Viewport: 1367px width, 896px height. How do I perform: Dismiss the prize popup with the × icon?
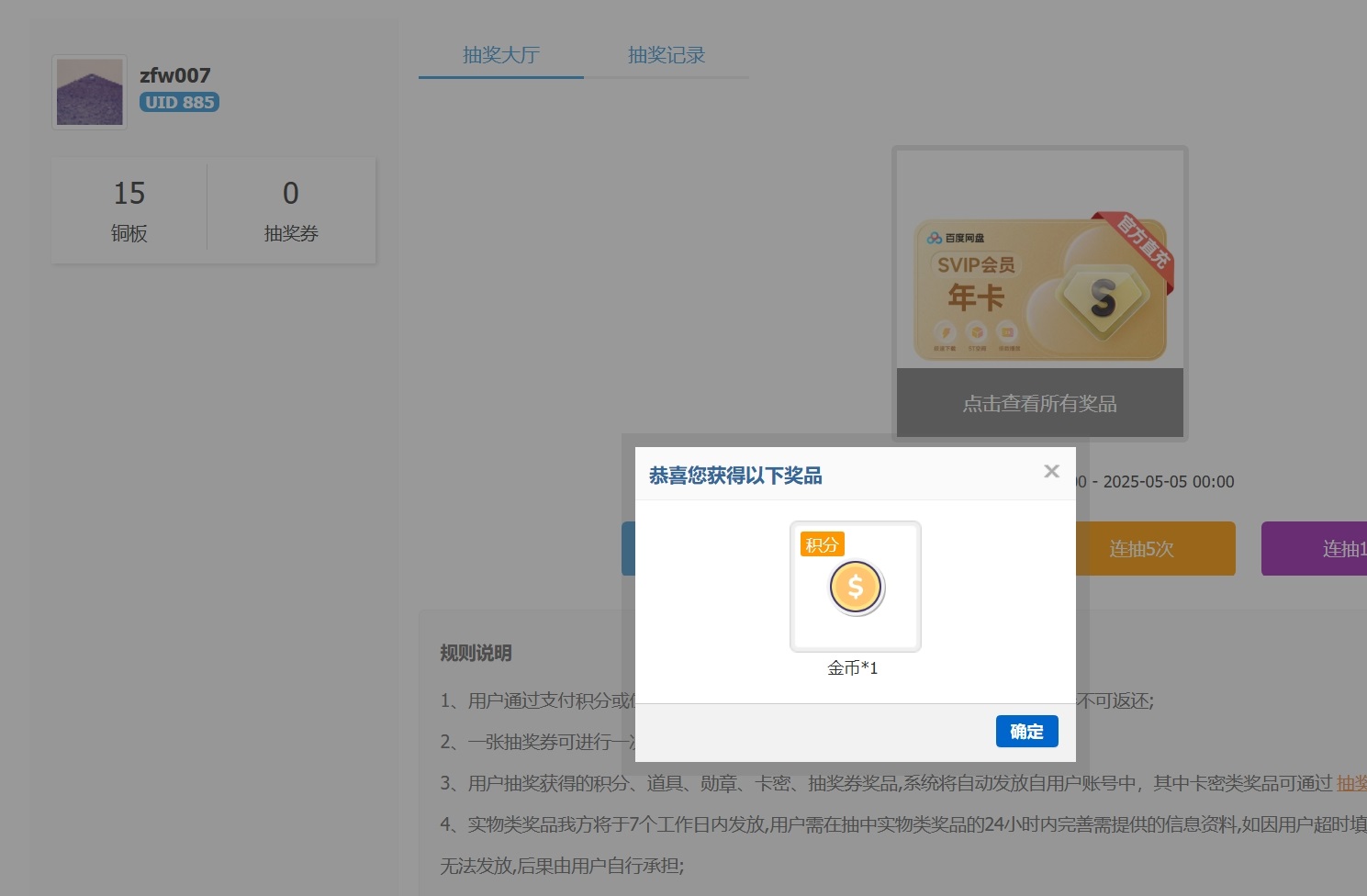click(x=1051, y=471)
